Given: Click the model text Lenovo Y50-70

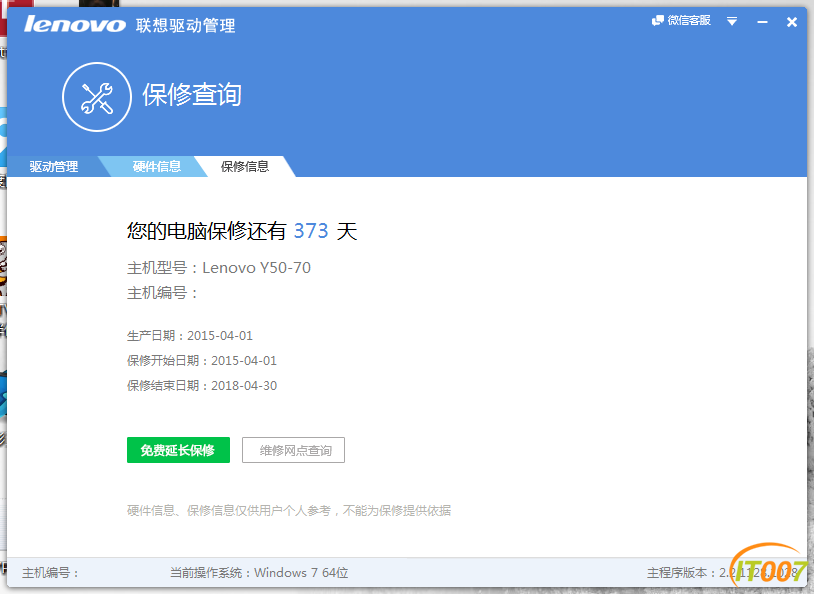Looking at the screenshot, I should point(256,268).
